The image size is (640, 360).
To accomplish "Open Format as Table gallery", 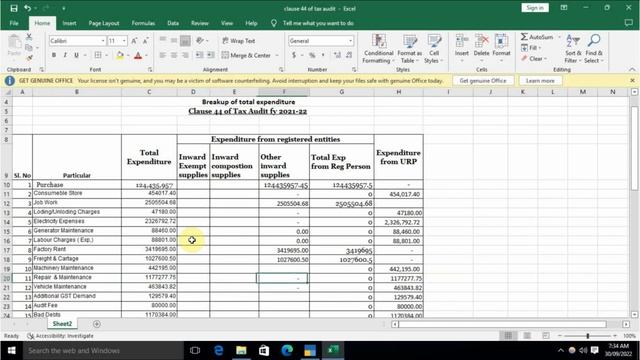I will [409, 49].
